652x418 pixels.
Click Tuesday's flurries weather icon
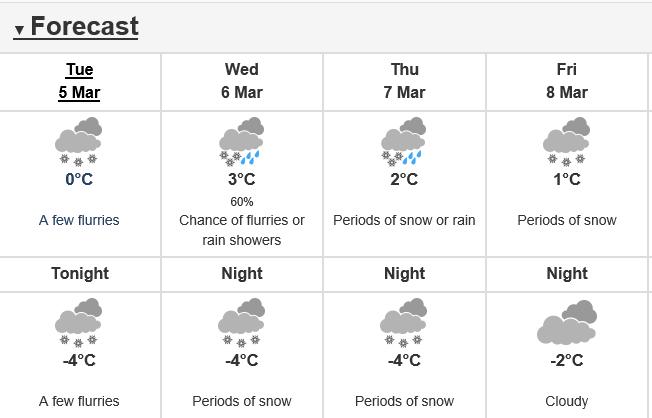pyautogui.click(x=79, y=141)
